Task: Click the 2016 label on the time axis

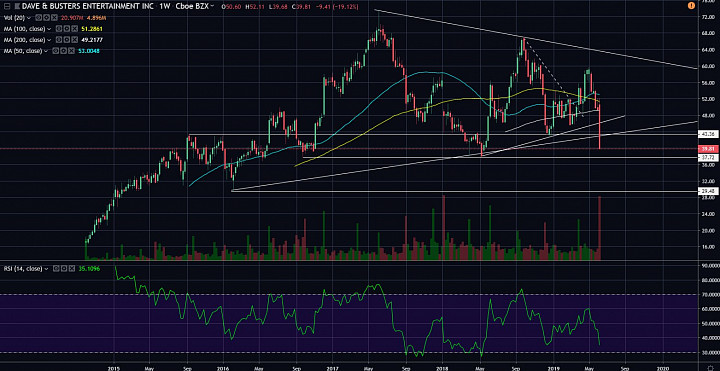Action: [x=222, y=368]
